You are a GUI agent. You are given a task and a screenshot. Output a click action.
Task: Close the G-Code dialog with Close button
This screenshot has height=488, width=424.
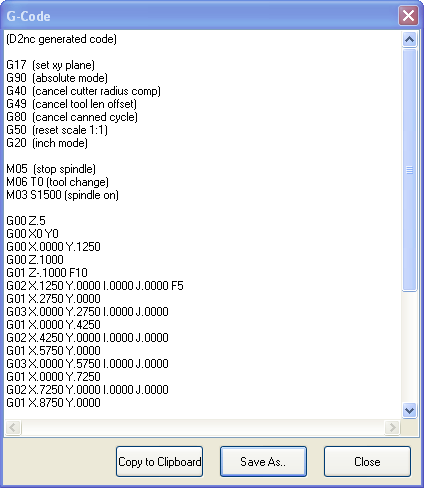(367, 461)
